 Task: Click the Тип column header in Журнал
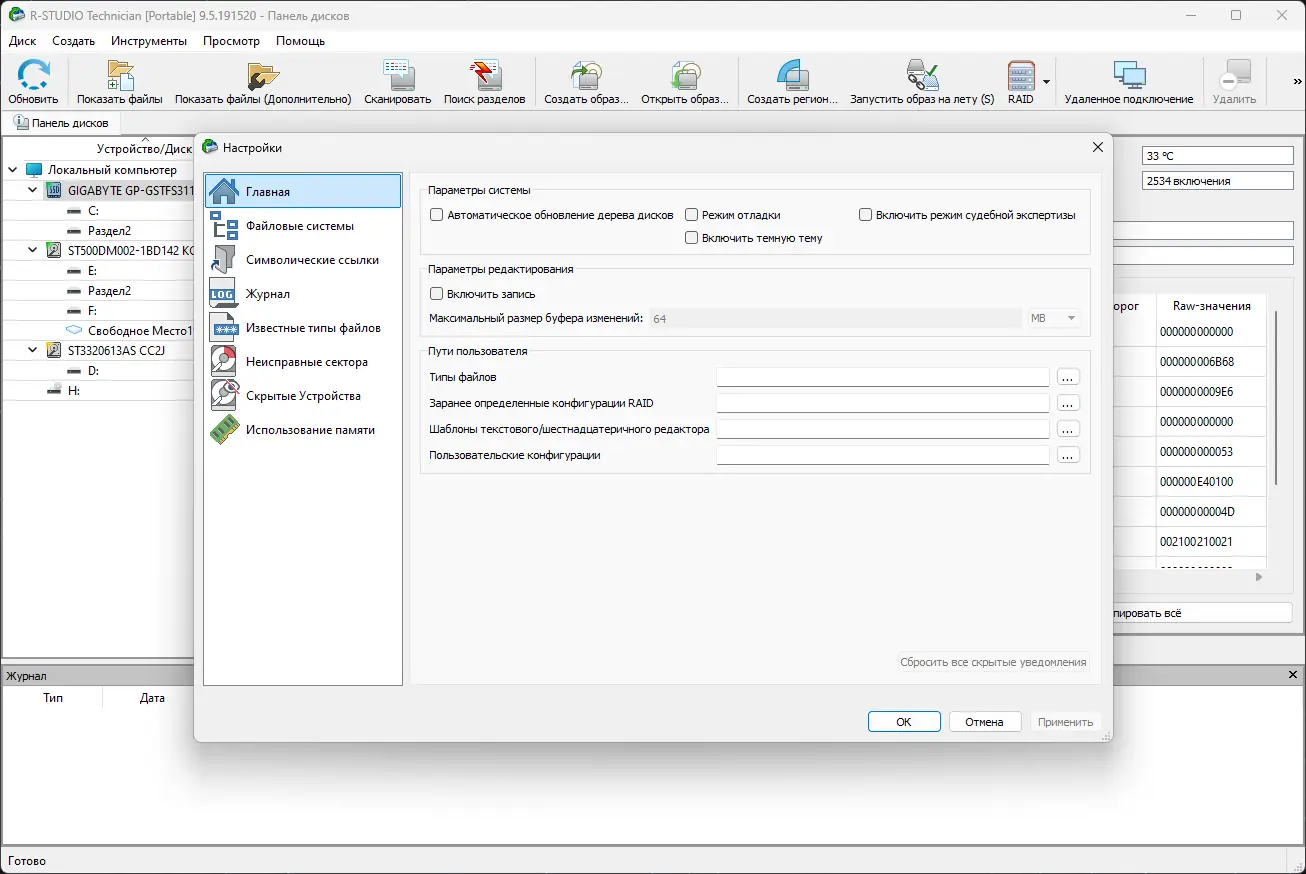[x=53, y=698]
